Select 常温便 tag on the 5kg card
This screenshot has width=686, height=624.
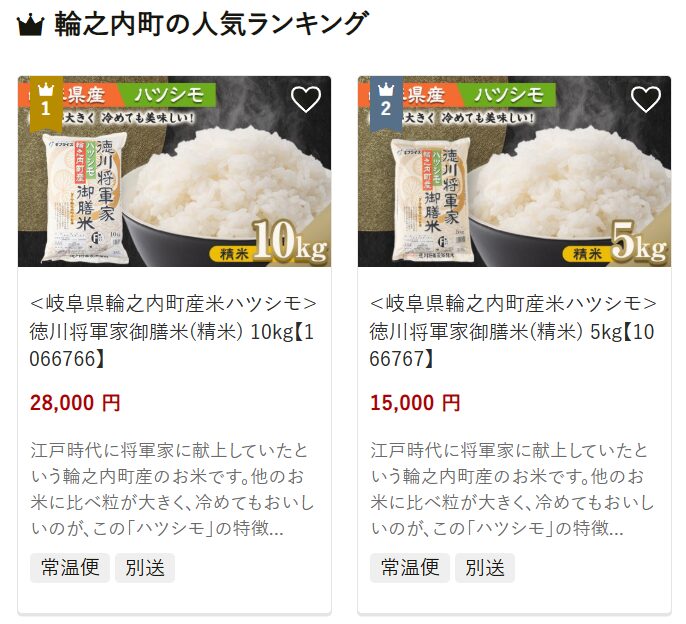[410, 568]
